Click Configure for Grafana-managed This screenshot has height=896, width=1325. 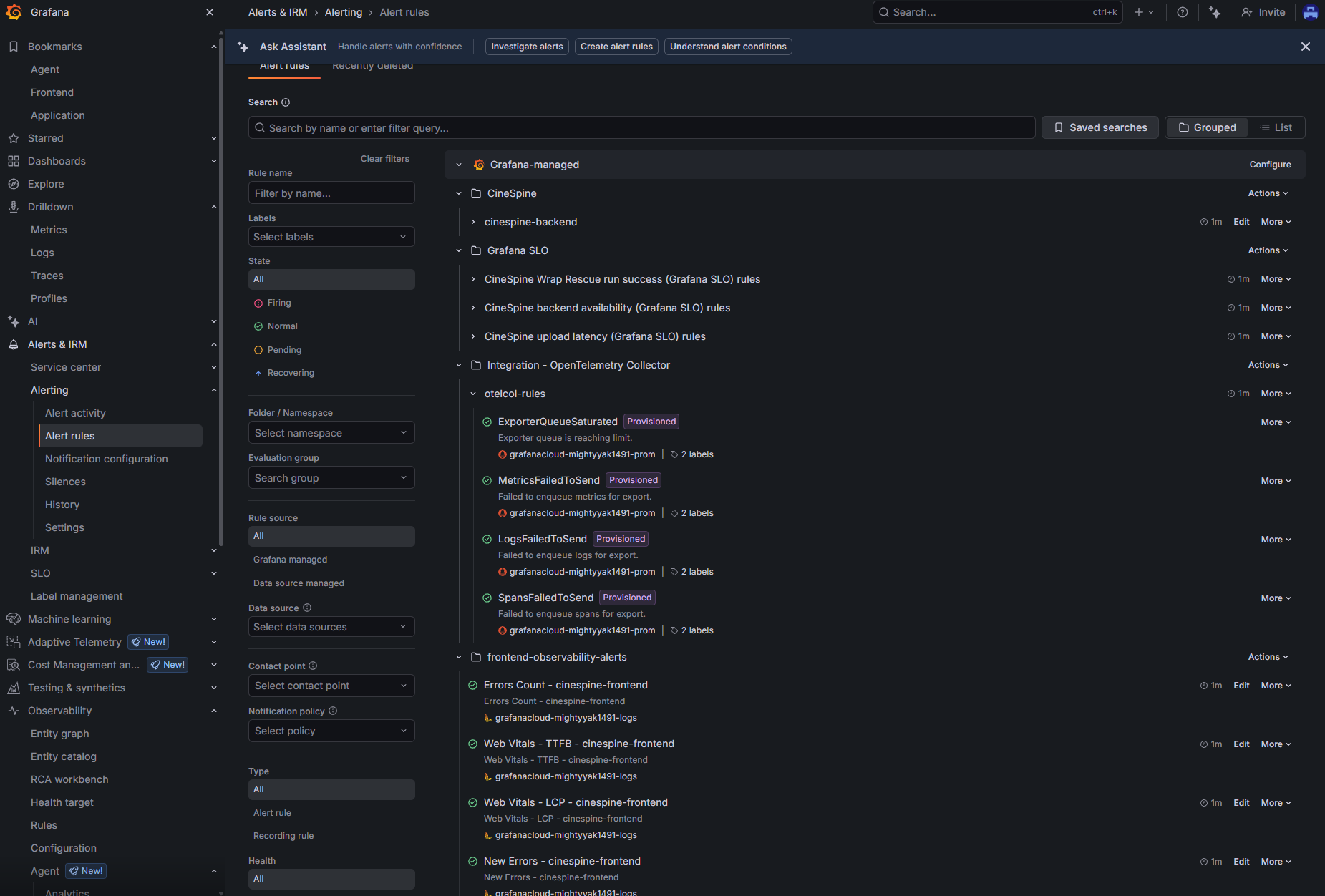pyautogui.click(x=1270, y=165)
